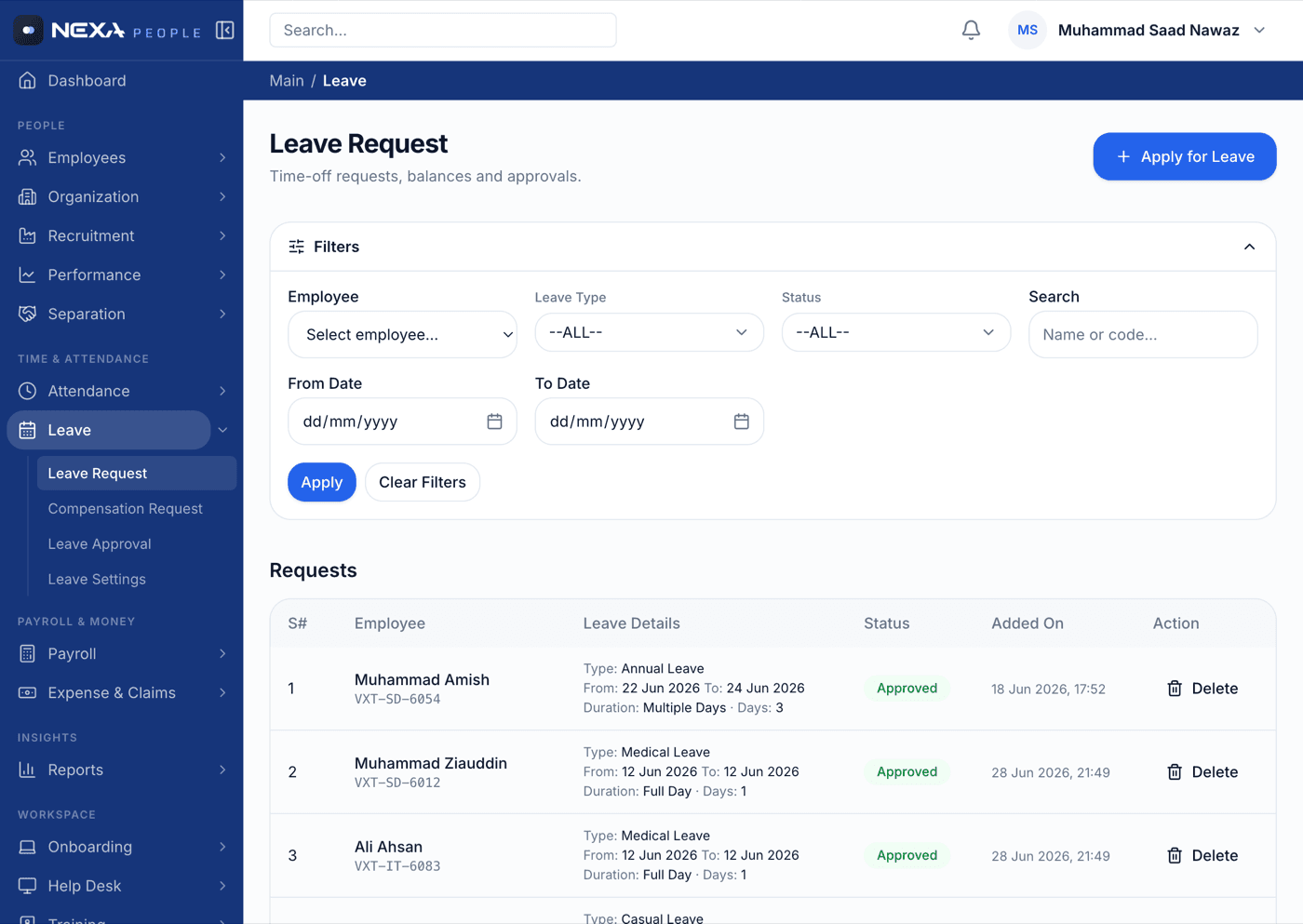Open Leave Request submenu item
1303x924 pixels.
tap(137, 474)
